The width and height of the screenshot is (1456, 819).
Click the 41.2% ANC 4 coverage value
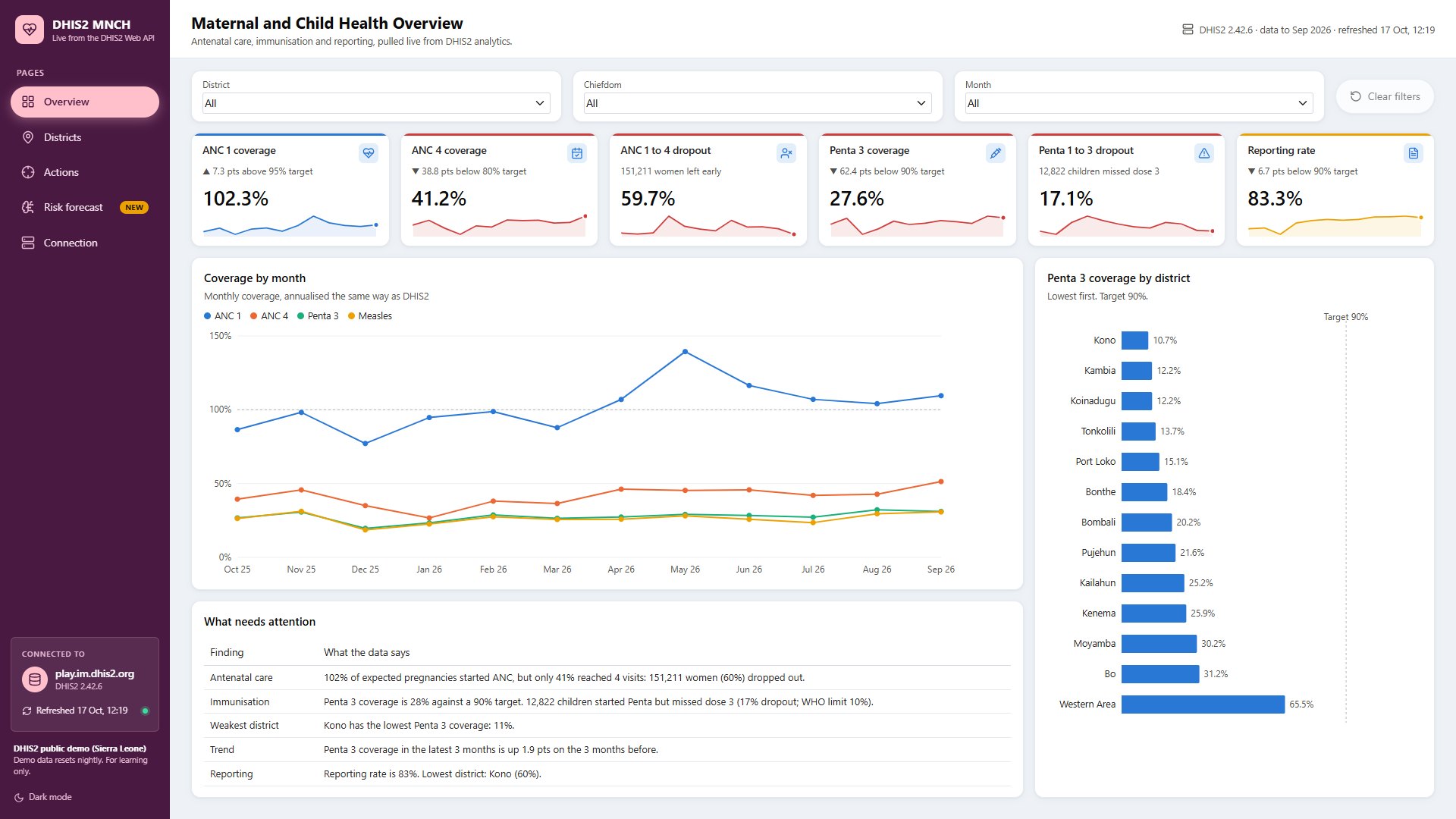tap(439, 199)
